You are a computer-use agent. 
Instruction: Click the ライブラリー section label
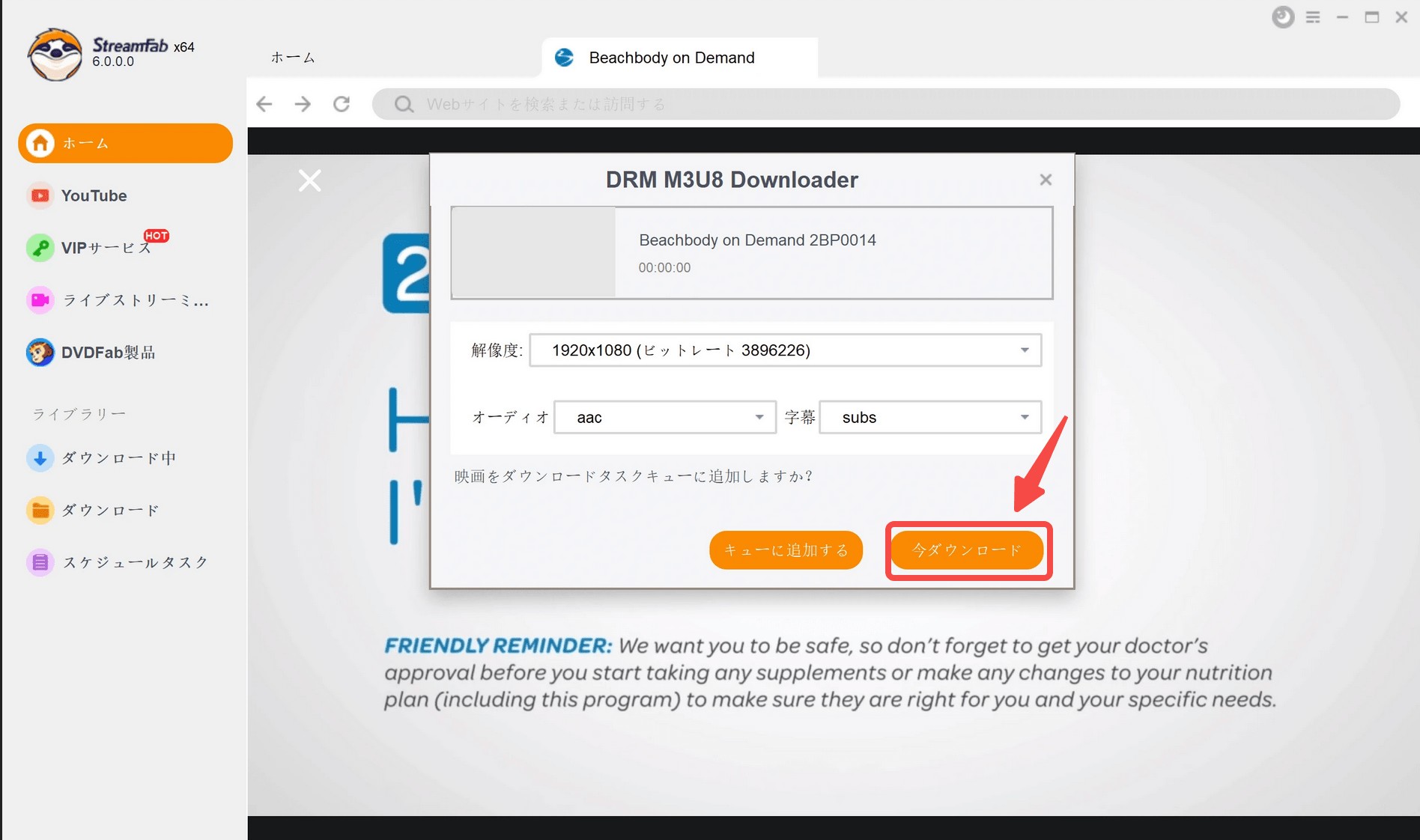click(79, 414)
